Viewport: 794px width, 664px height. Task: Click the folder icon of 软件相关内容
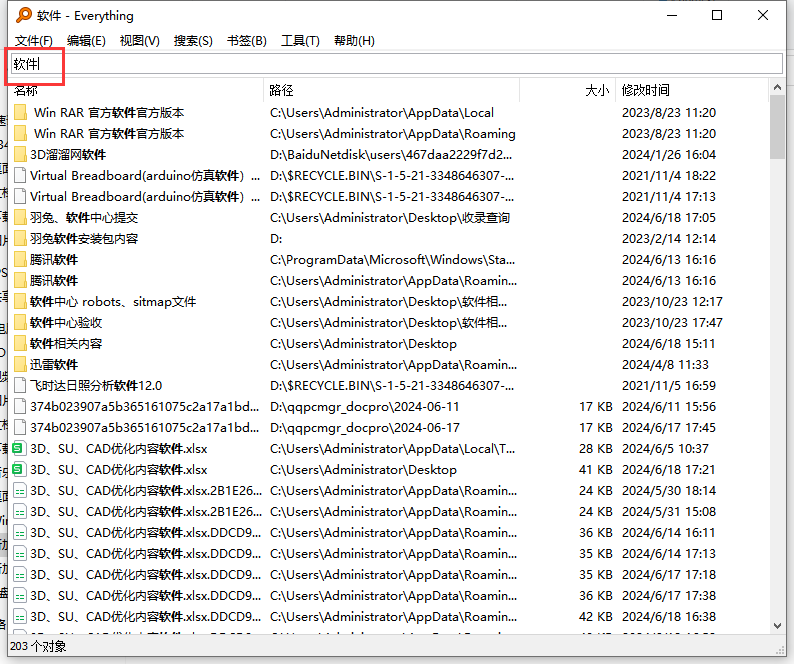coord(20,343)
